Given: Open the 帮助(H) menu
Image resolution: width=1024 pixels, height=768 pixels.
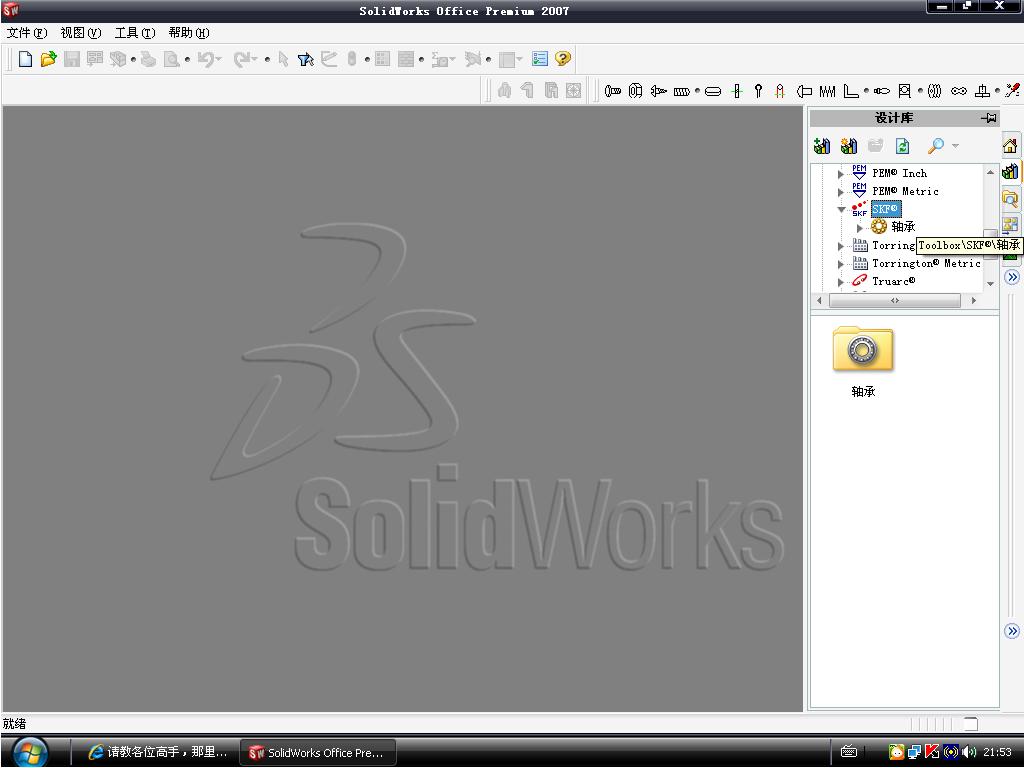Looking at the screenshot, I should (189, 33).
